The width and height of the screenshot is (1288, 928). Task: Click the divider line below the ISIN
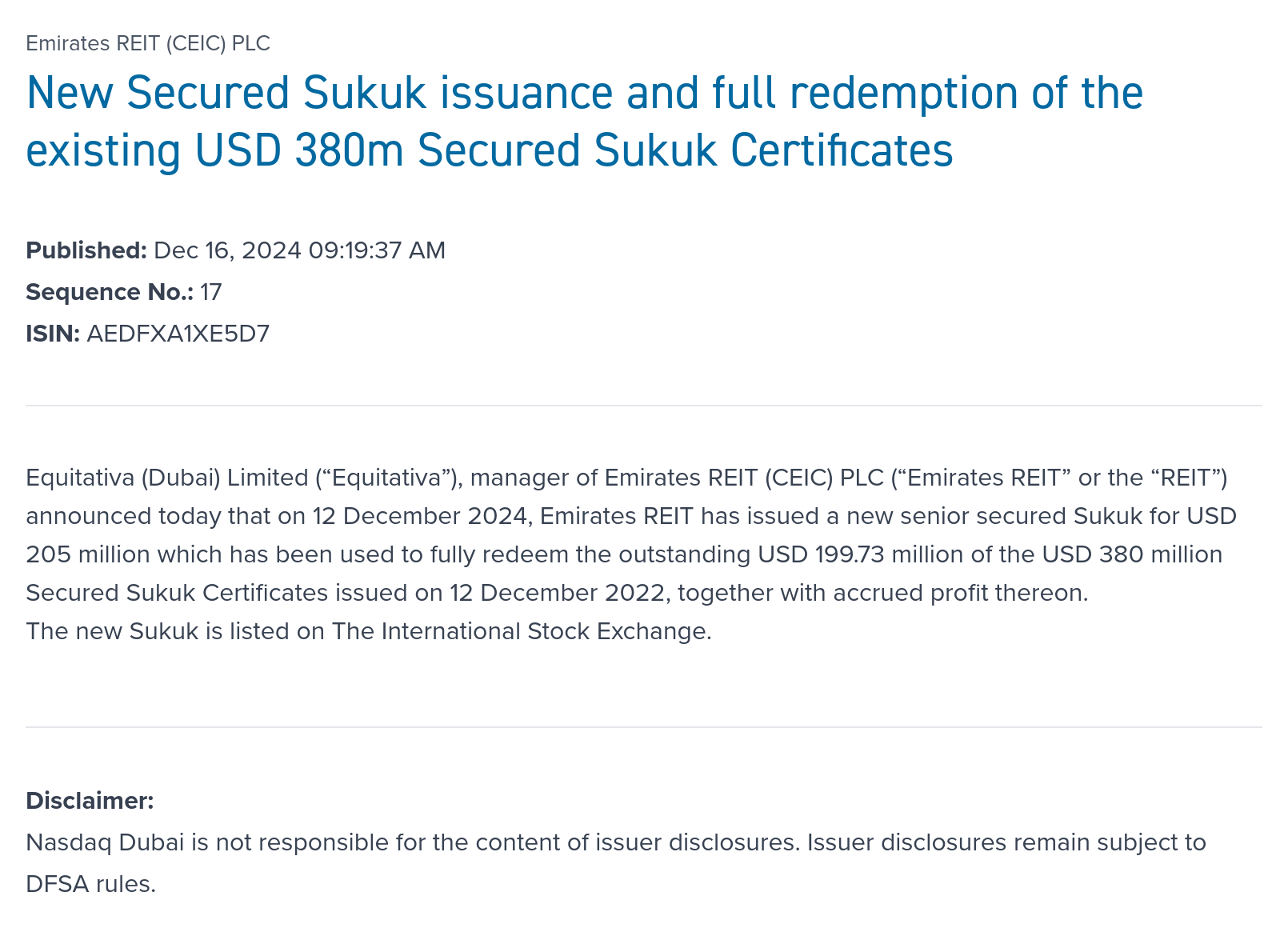pos(643,406)
